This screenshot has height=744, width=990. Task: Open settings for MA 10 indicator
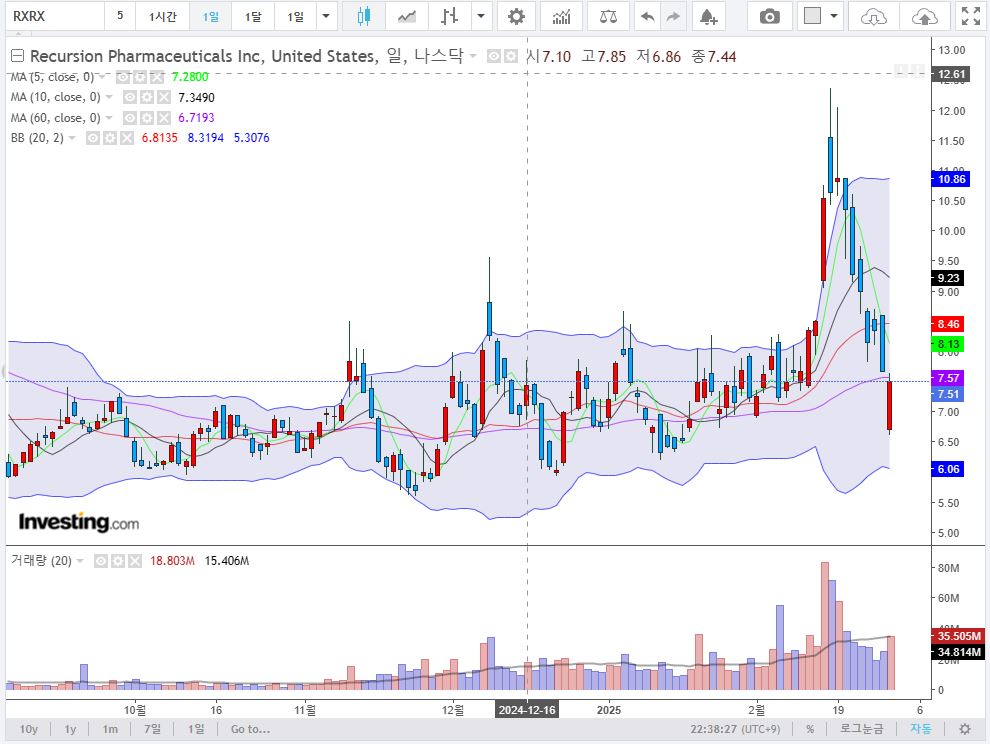click(146, 97)
